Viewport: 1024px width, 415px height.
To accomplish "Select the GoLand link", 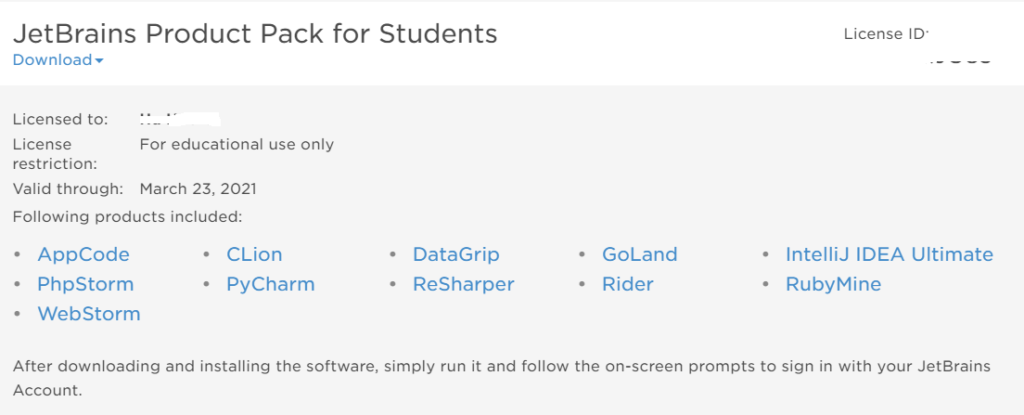I will click(x=640, y=254).
